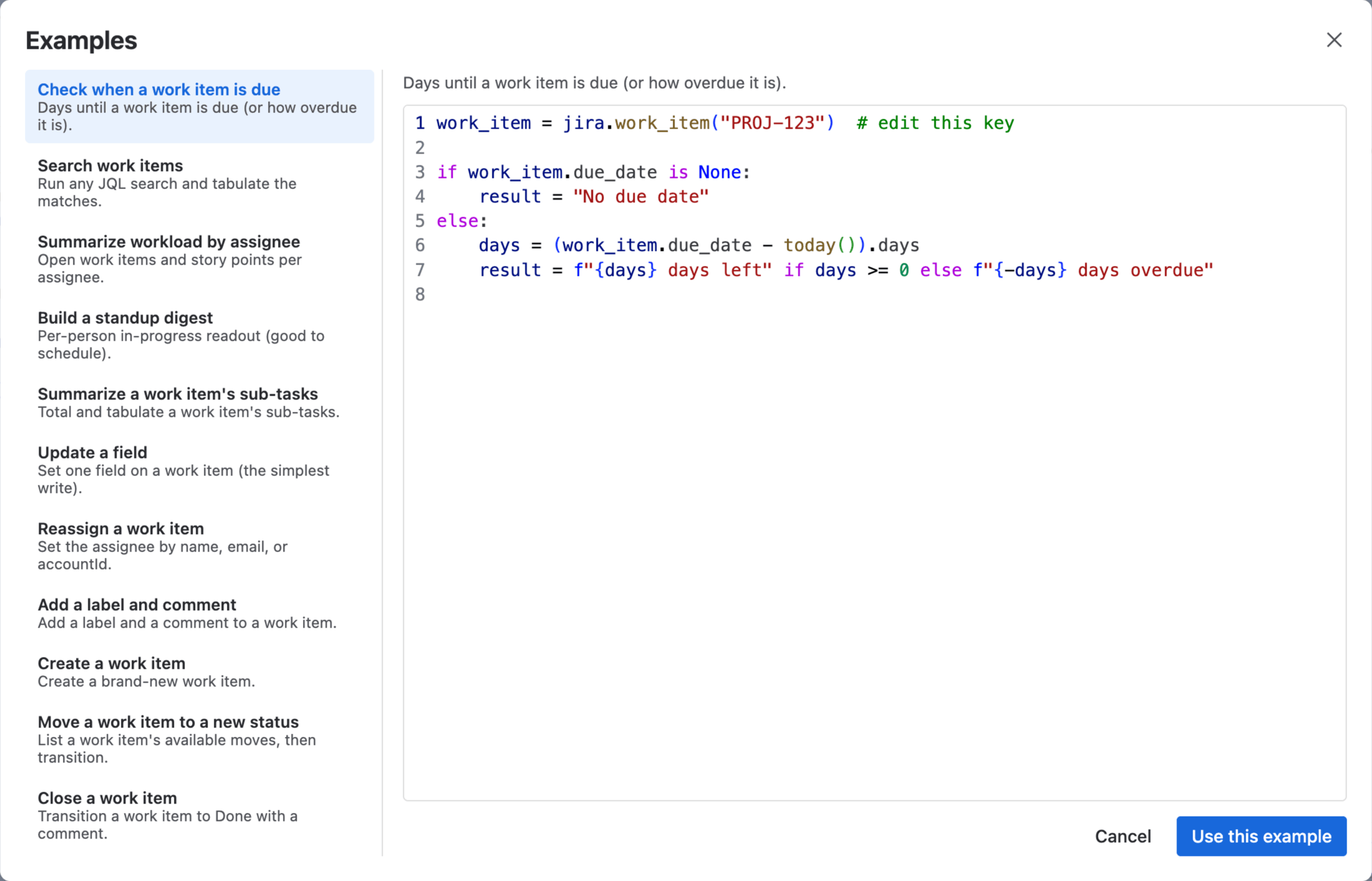Screen dimensions: 1372x881
Task: Click the 'Use this example' button
Action: [1261, 836]
